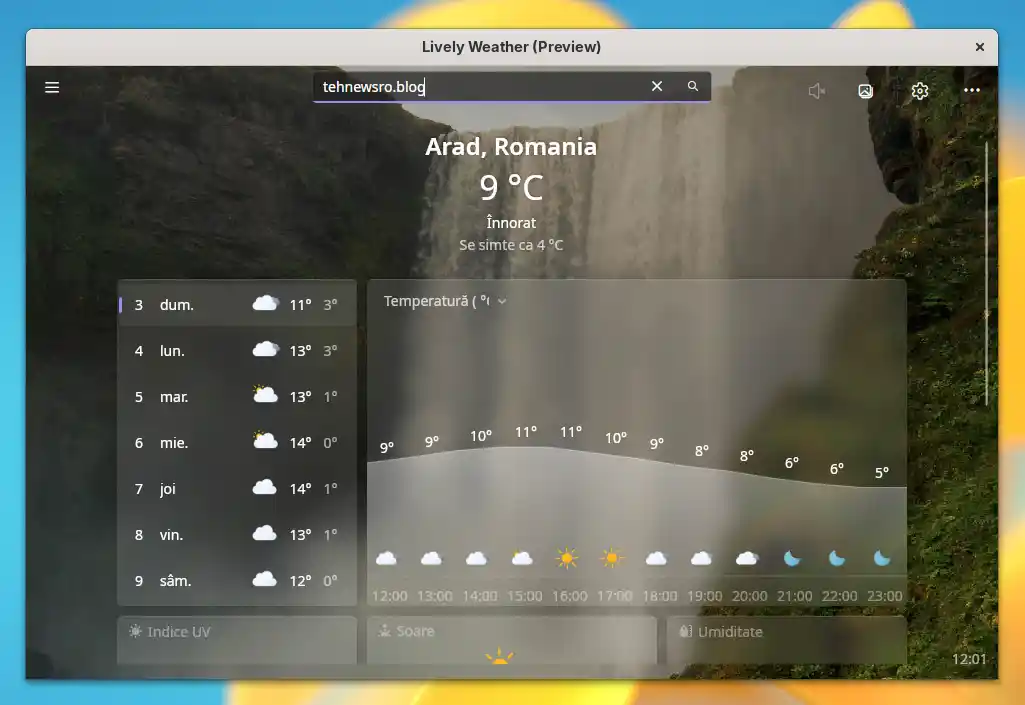1025x705 pixels.
Task: Open the Umiditate card
Action: click(x=786, y=640)
